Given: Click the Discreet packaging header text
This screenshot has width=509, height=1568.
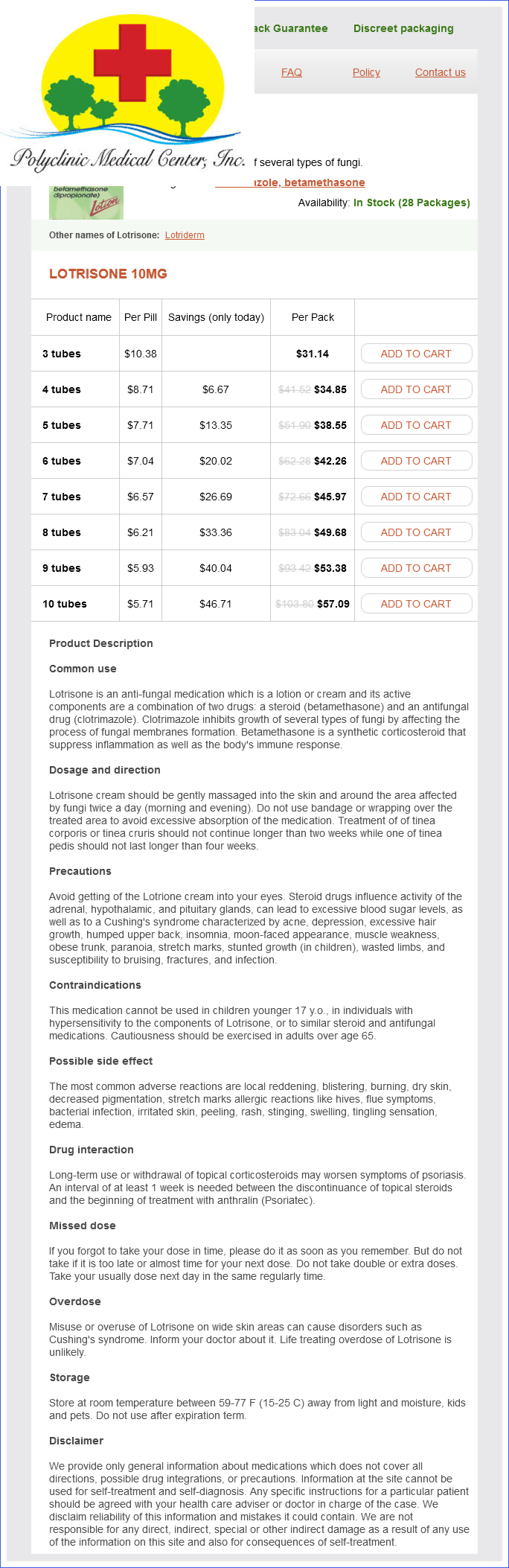Looking at the screenshot, I should click(403, 28).
